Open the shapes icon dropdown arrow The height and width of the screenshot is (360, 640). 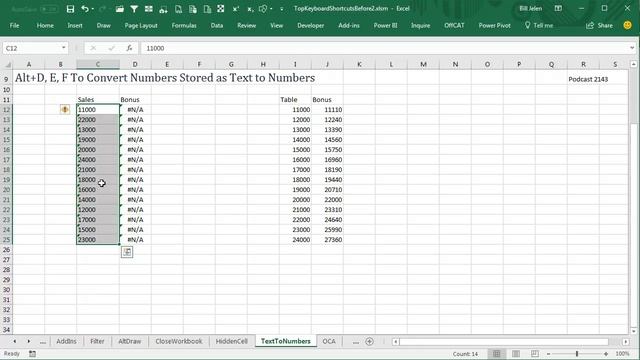tap(271, 9)
